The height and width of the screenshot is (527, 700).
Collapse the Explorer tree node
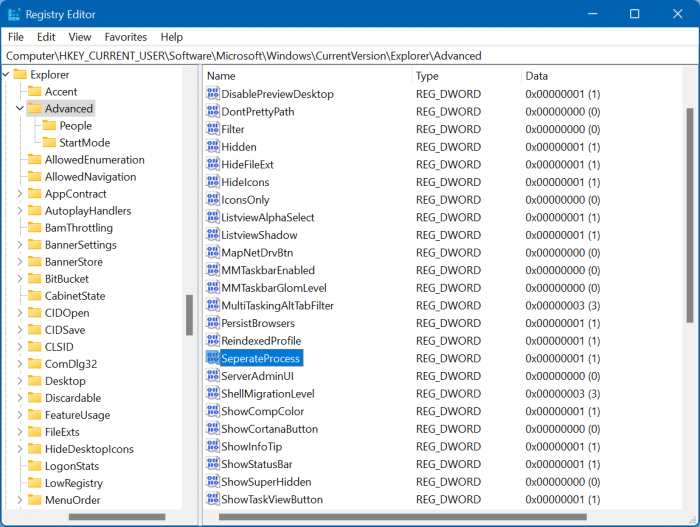6,74
